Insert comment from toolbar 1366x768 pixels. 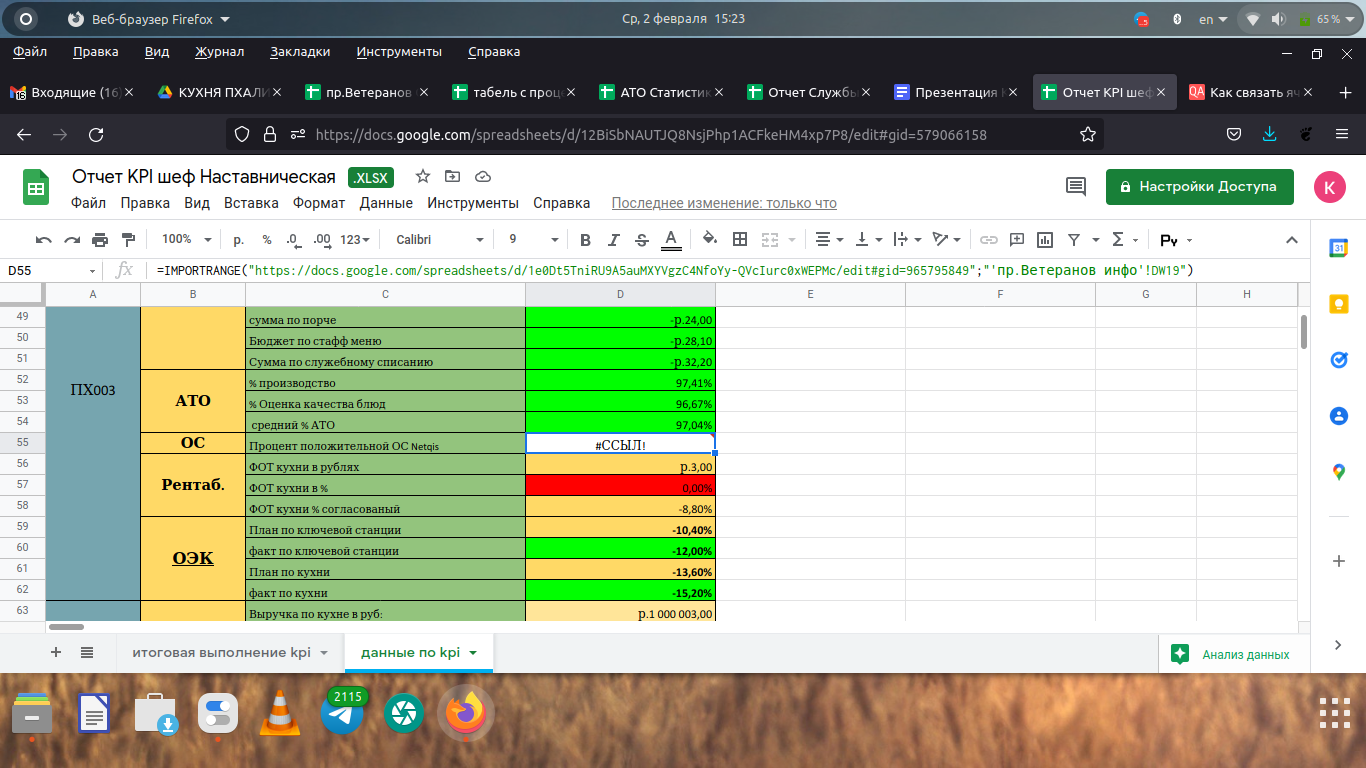coord(1017,240)
